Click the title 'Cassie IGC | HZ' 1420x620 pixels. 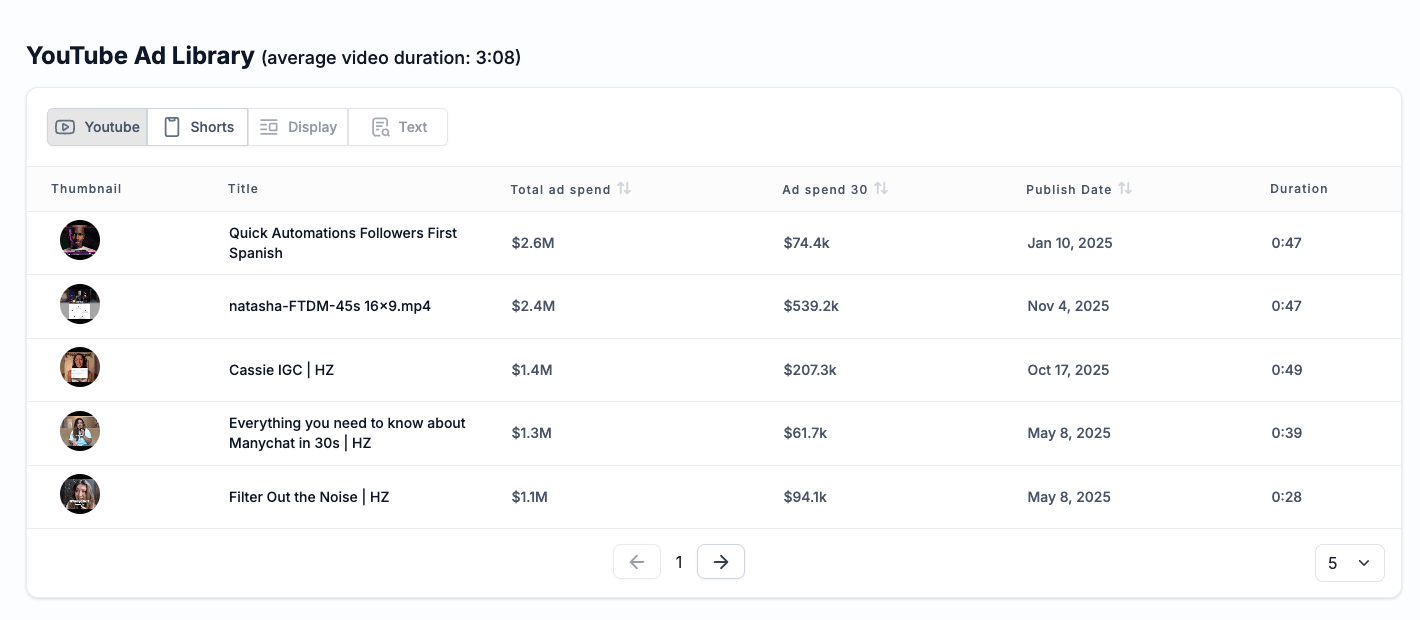(x=281, y=370)
